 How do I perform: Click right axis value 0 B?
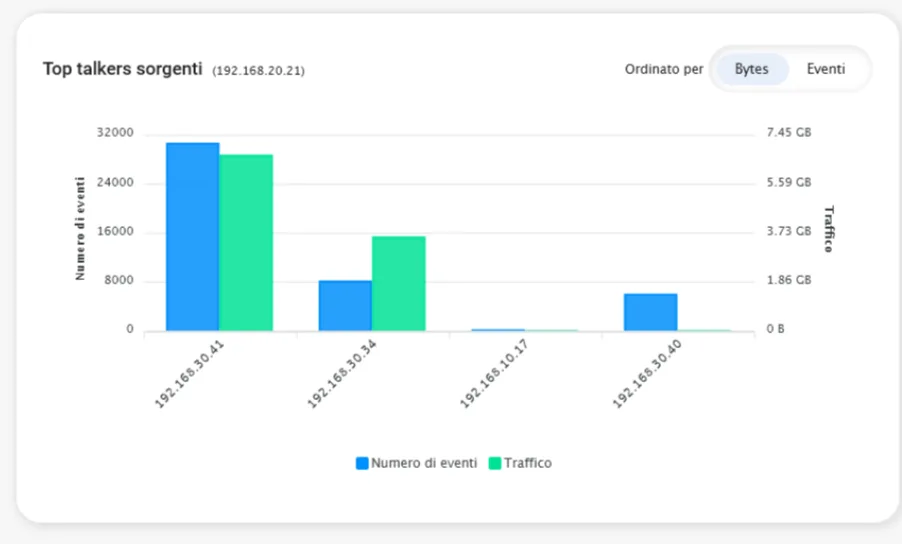775,329
